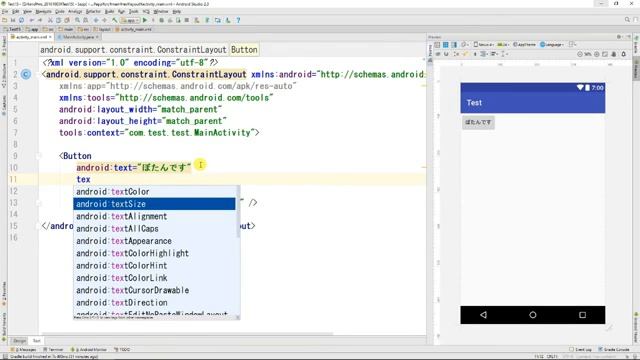
Task: Show the Blueprint view icon in Preview
Action: tap(445, 45)
